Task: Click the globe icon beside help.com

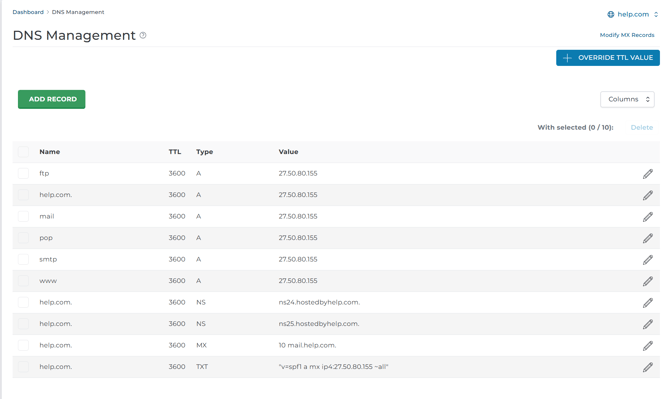Action: tap(611, 15)
